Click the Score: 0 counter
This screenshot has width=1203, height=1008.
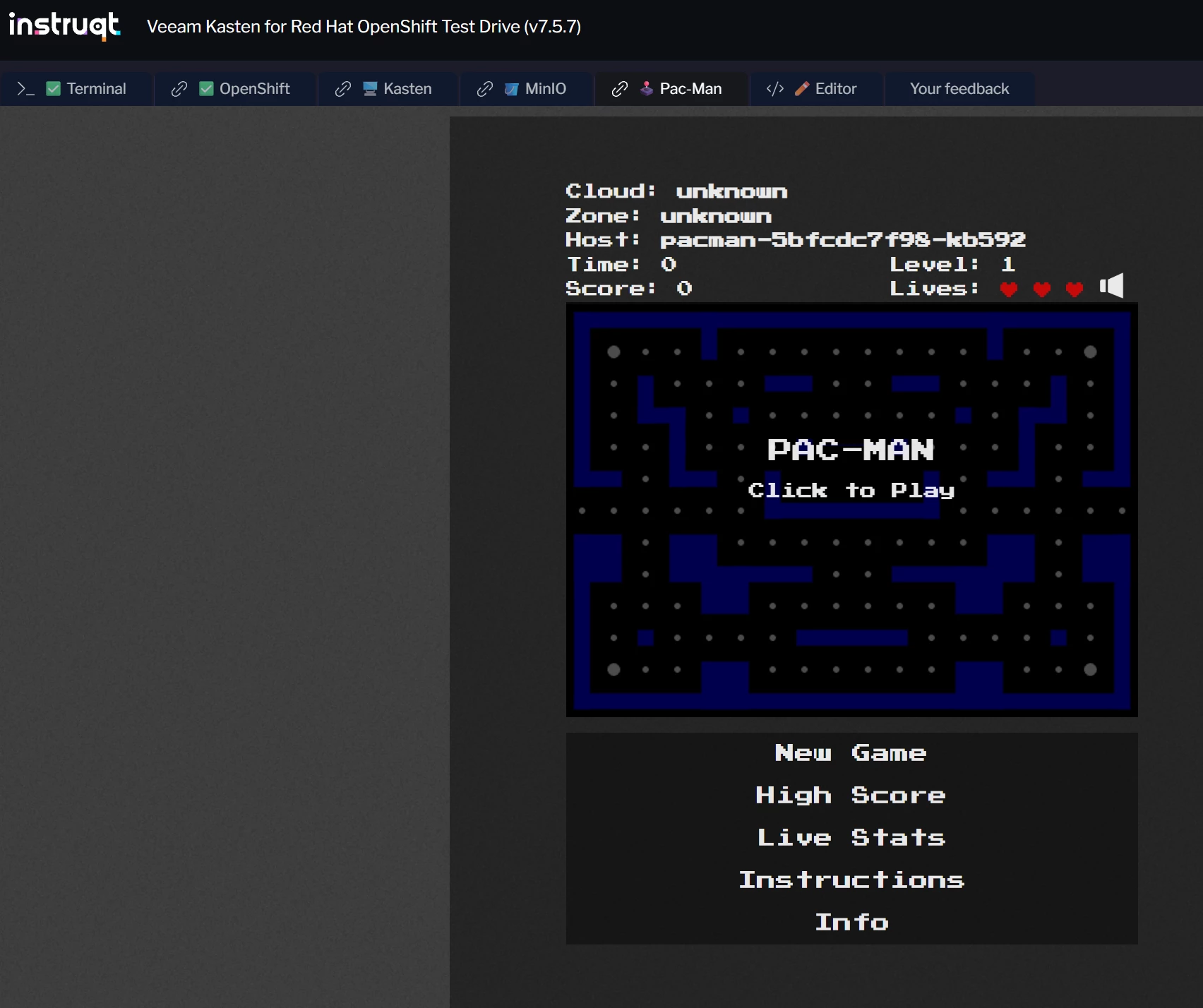coord(629,289)
